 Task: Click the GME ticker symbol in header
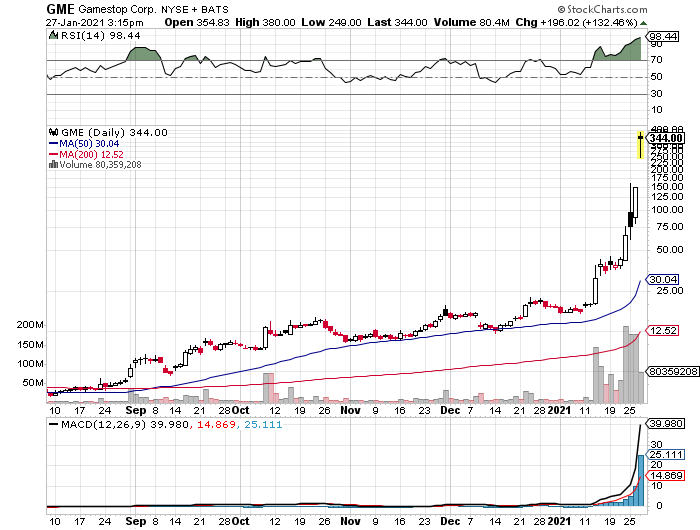coord(60,9)
